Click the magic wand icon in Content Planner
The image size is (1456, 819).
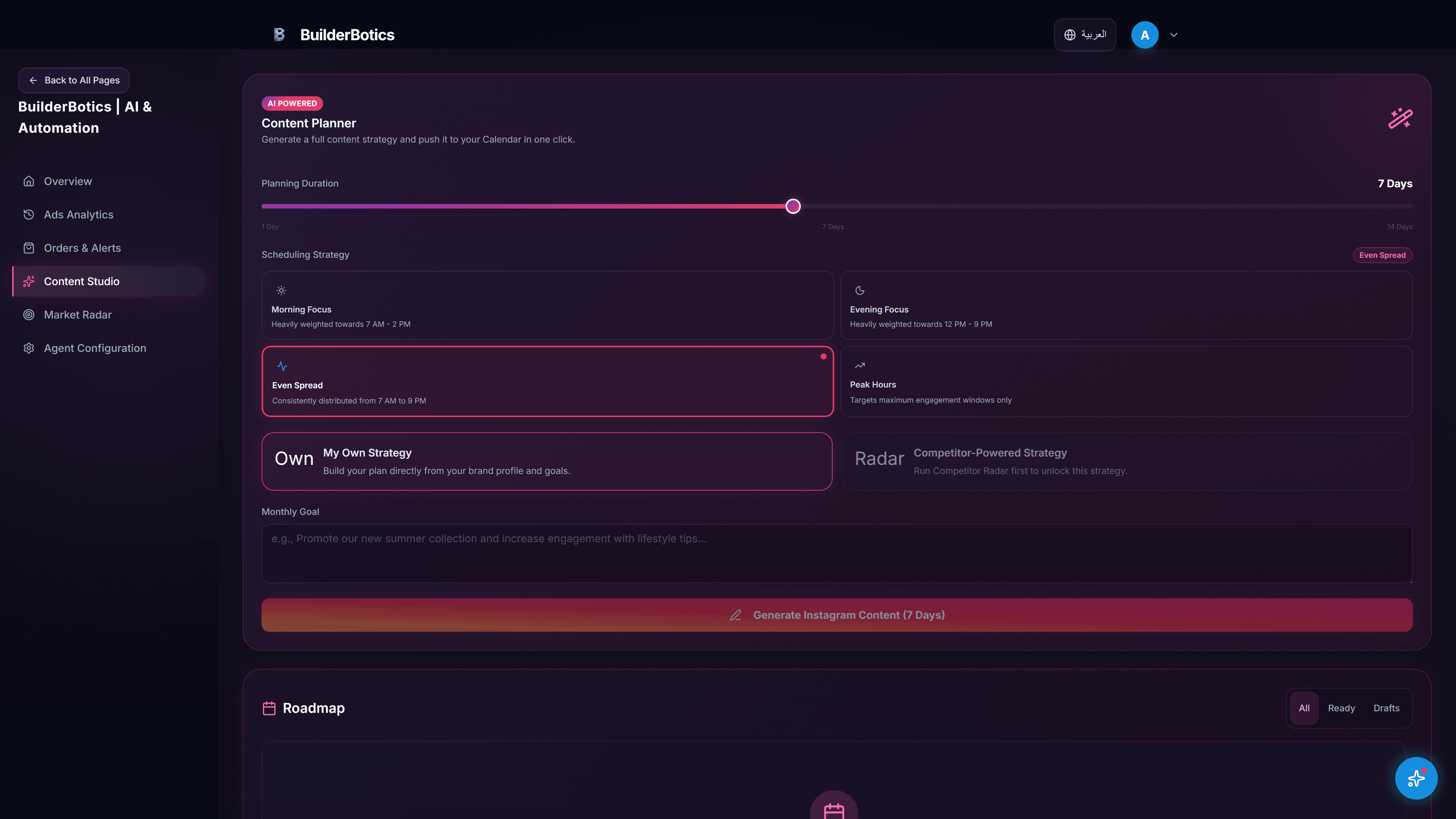tap(1401, 119)
